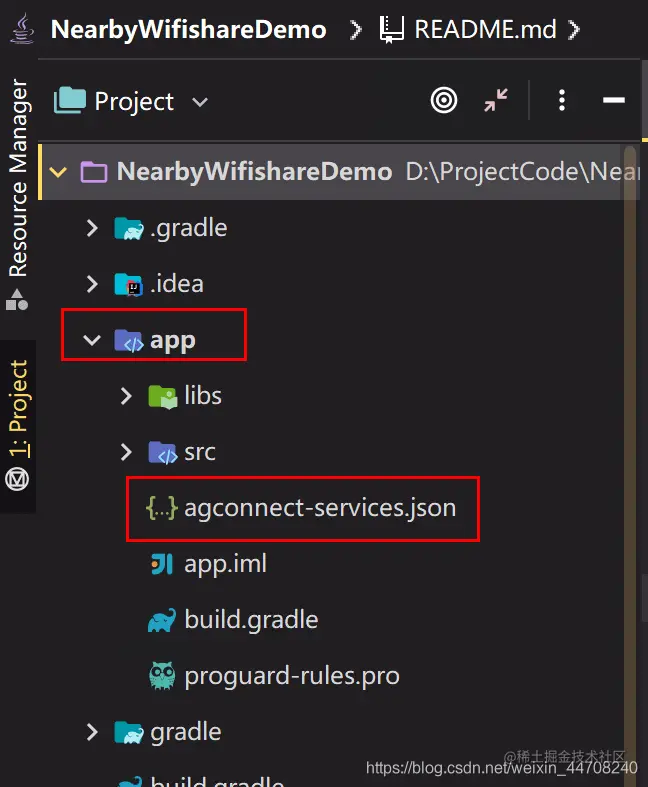Select the app.iml file
This screenshot has height=787, width=648.
(x=225, y=564)
